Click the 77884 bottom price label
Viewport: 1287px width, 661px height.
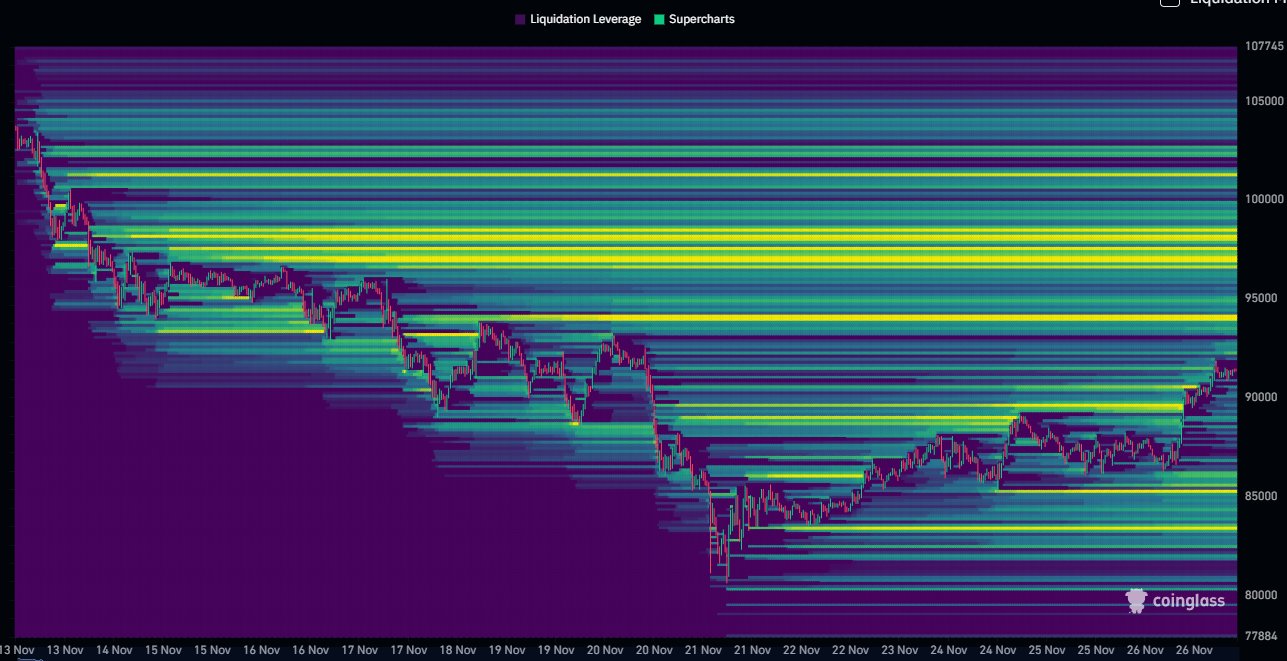coord(1259,633)
